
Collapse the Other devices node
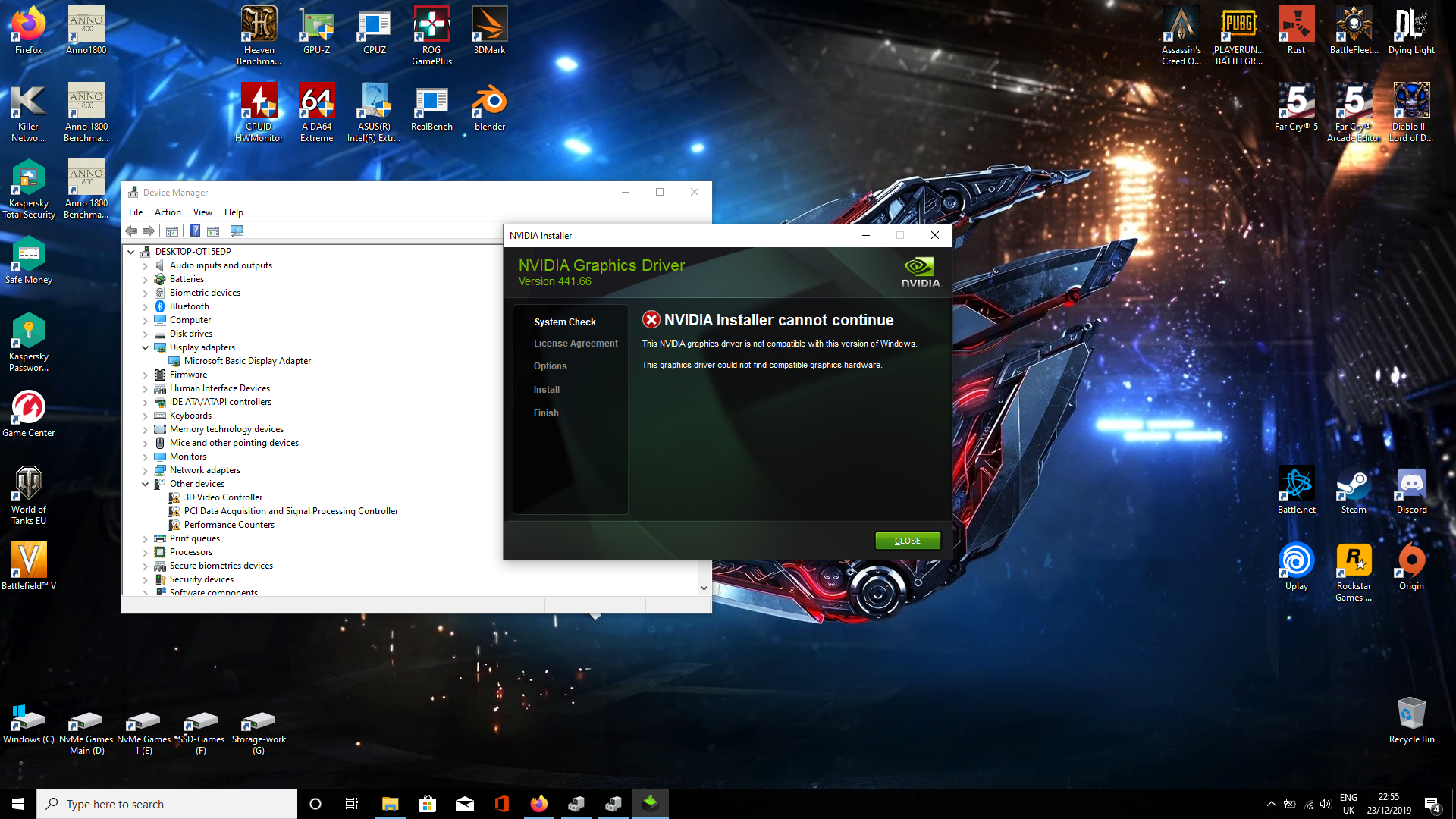coord(145,484)
